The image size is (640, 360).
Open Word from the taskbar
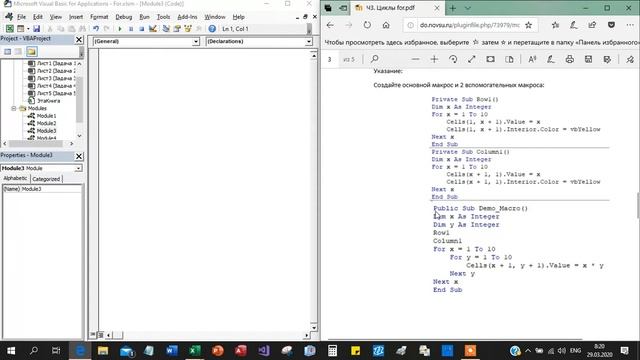click(172, 351)
